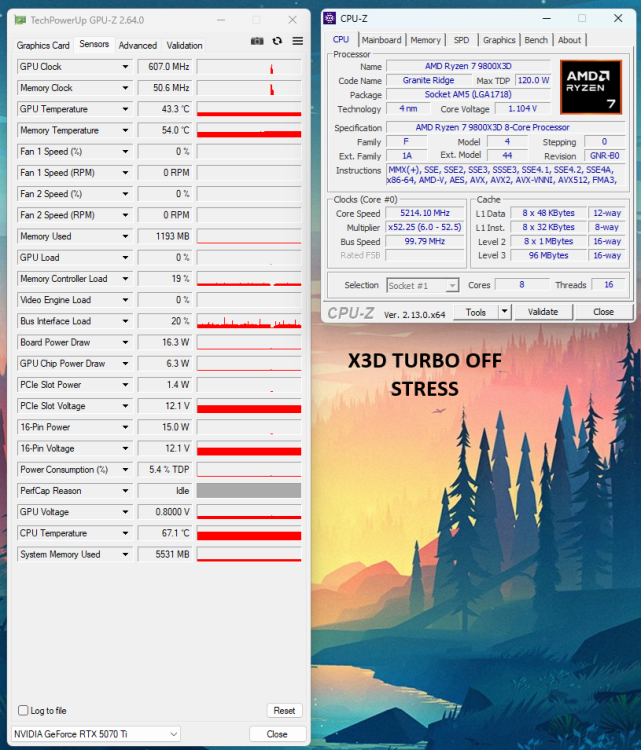Expand the PerfCap Reason dropdown
The width and height of the screenshot is (641, 750).
pyautogui.click(x=125, y=491)
